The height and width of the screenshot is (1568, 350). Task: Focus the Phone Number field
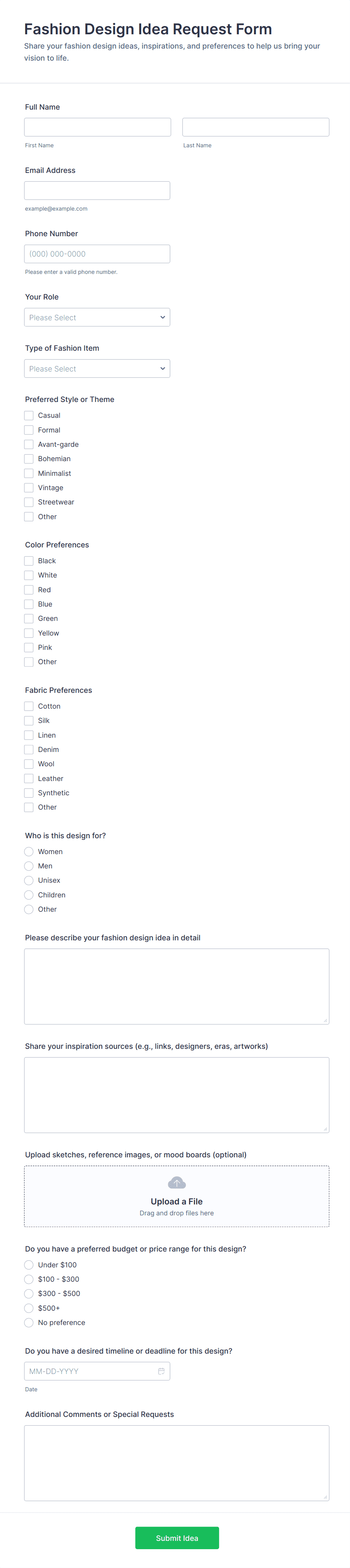point(97,254)
